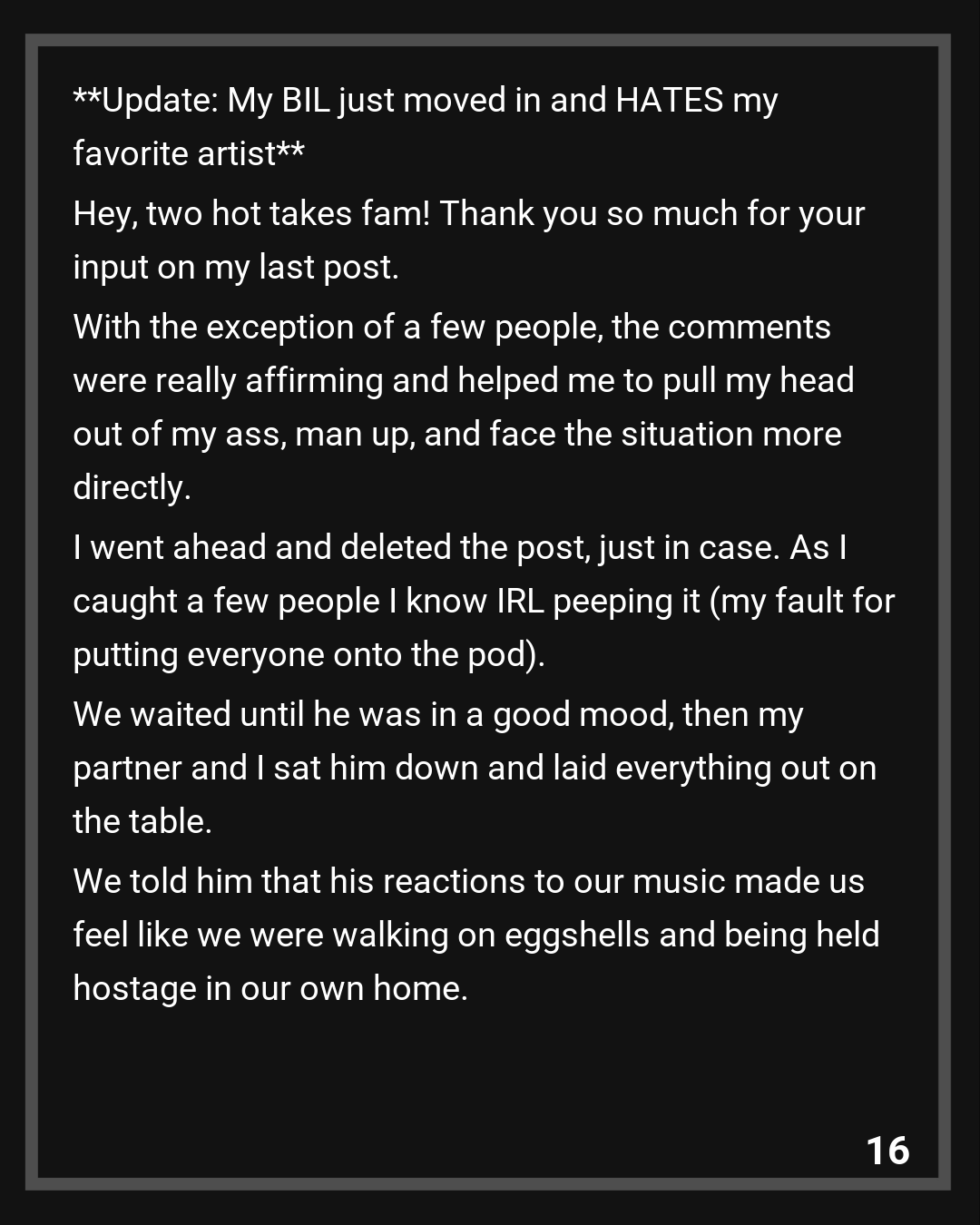Click the line starting "We told him that"
Screen dimensions: 980x1225
pyautogui.click(x=468, y=882)
